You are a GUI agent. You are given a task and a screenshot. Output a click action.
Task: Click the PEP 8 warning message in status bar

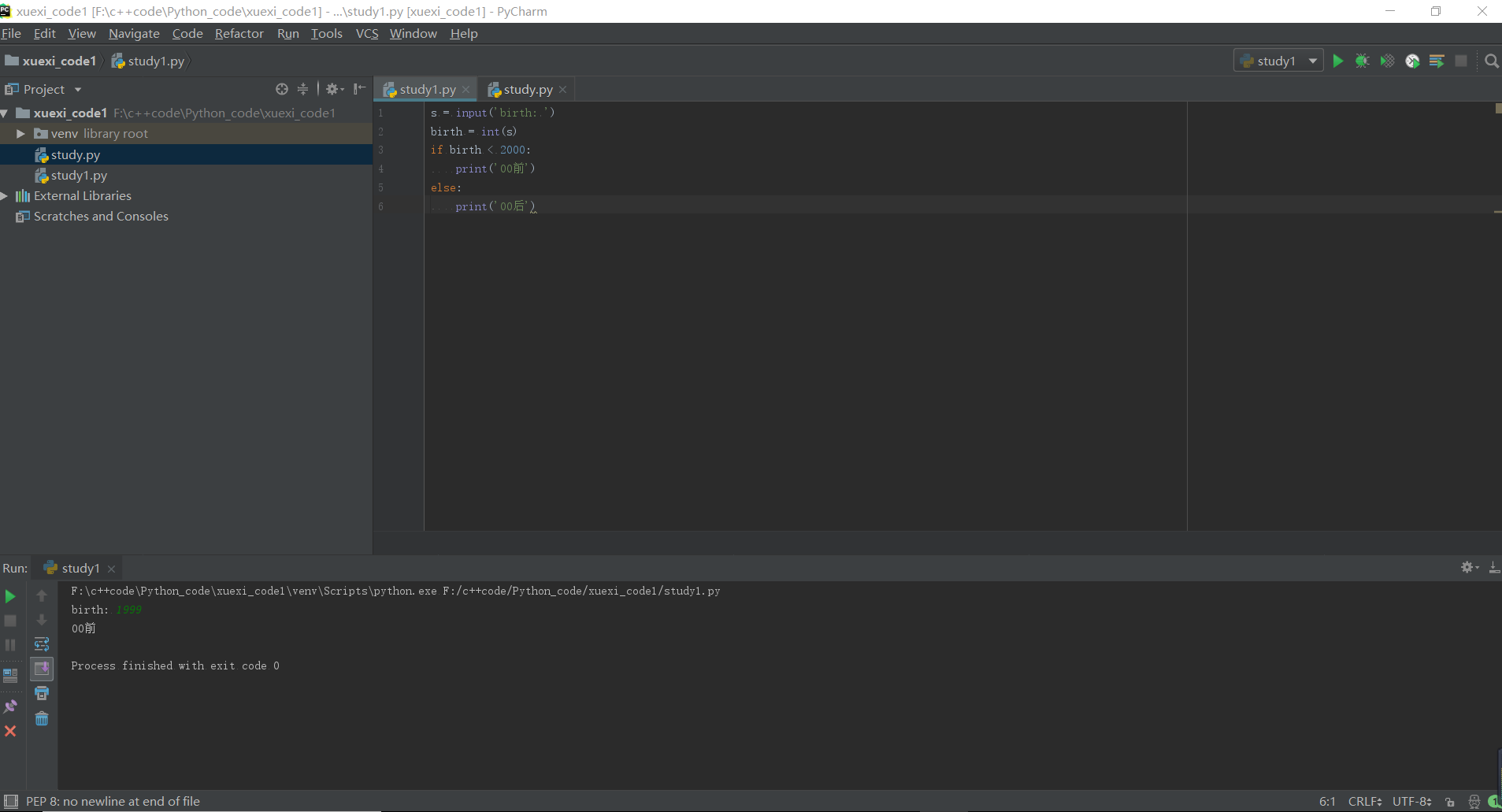113,801
